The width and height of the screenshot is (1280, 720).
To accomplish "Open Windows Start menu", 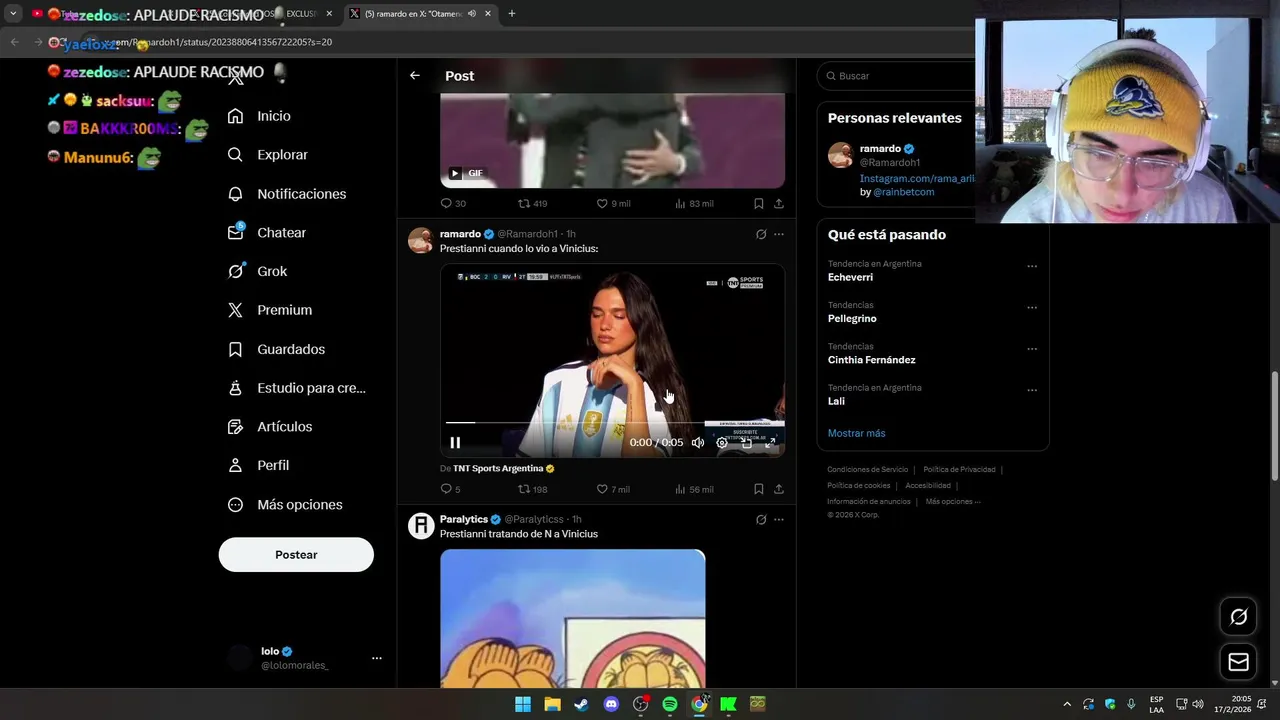I will tap(523, 704).
